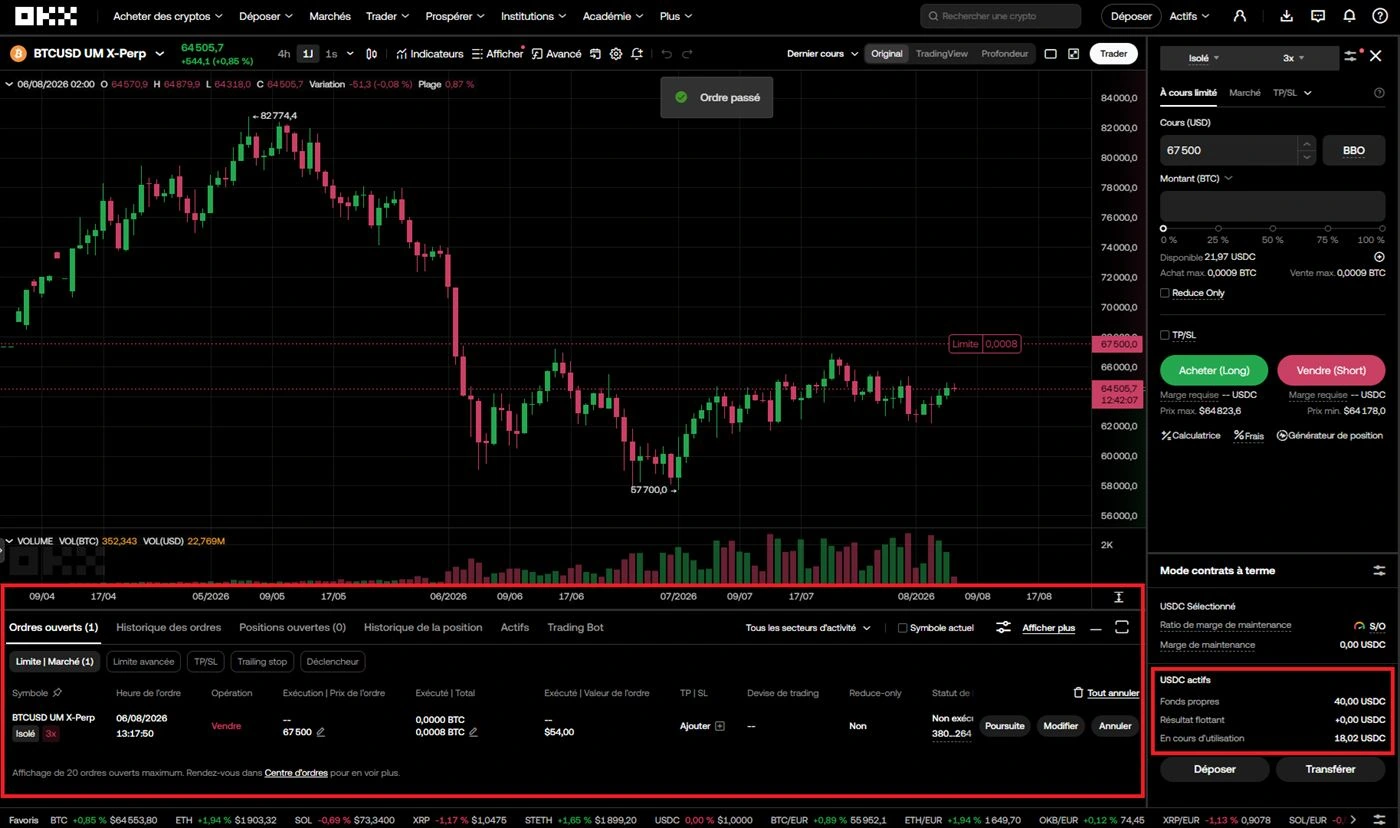The width and height of the screenshot is (1400, 828).
Task: Redo the last chart action
Action: [687, 54]
